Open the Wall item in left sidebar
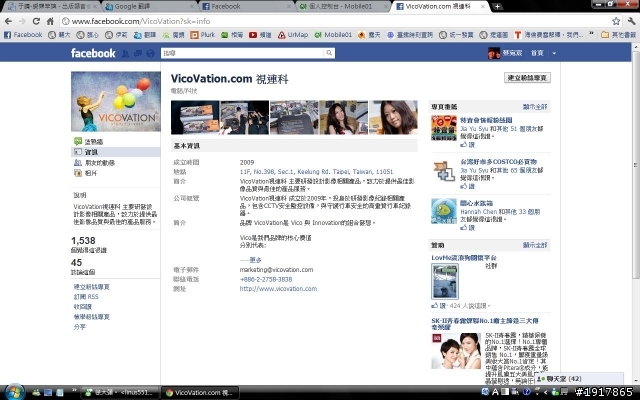640x400 pixels. pos(93,142)
